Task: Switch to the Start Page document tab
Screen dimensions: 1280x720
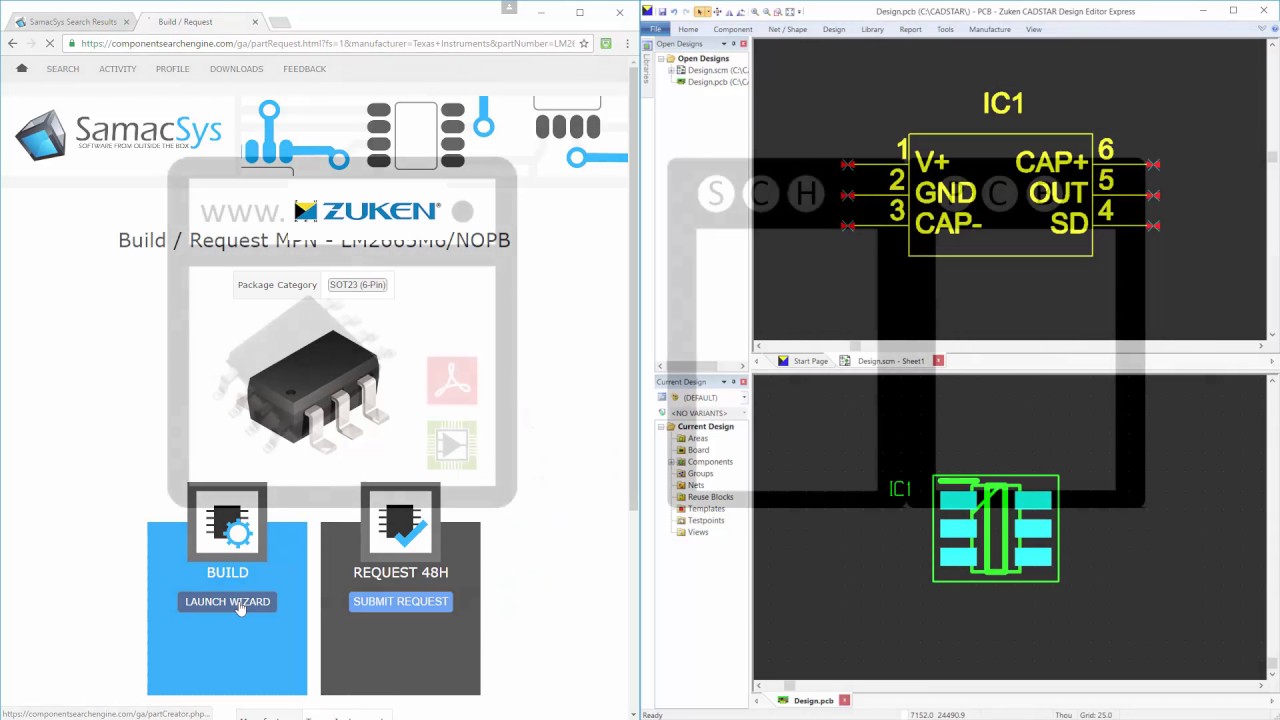Action: point(803,361)
